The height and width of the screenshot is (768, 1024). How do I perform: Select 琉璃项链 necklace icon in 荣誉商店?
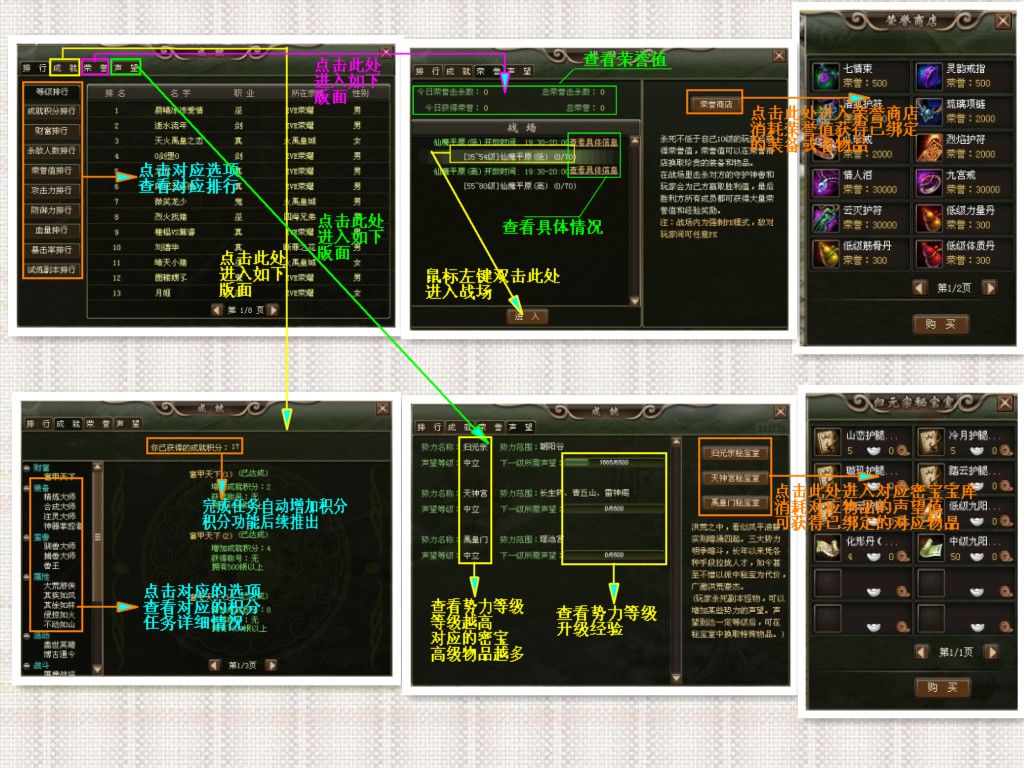[928, 112]
